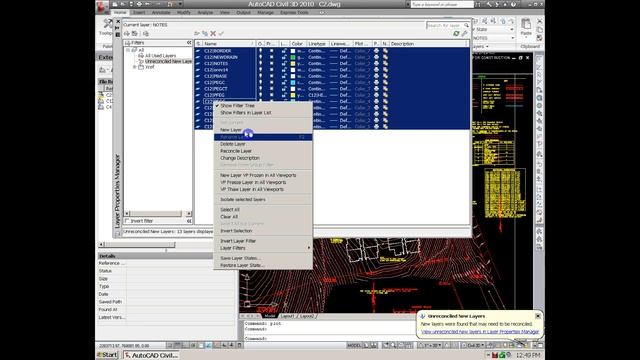This screenshot has width=640, height=360.
Task: Select All Used Layers filter
Action: 160,56
